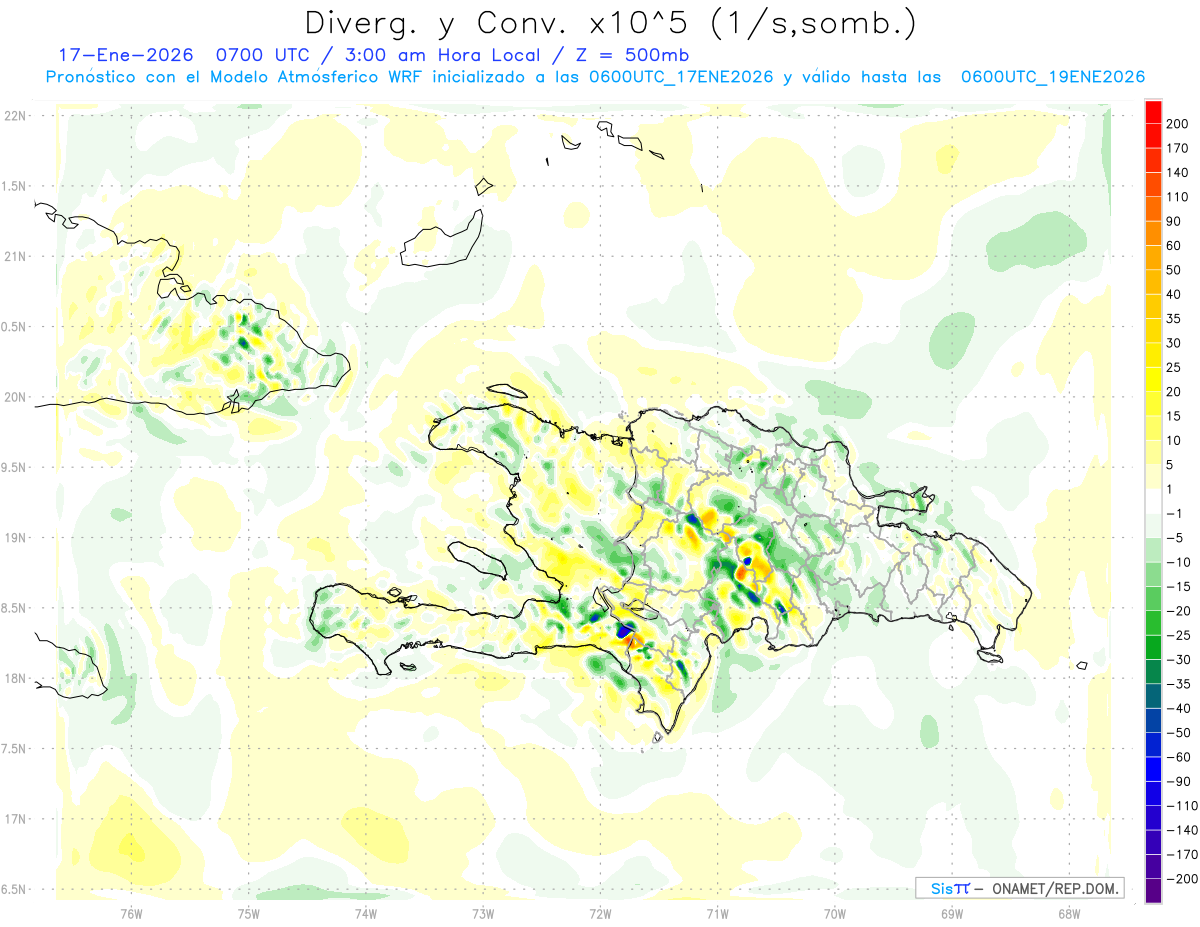Click the '-35' colorbar value
This screenshot has width=1200, height=927.
[x=1178, y=684]
